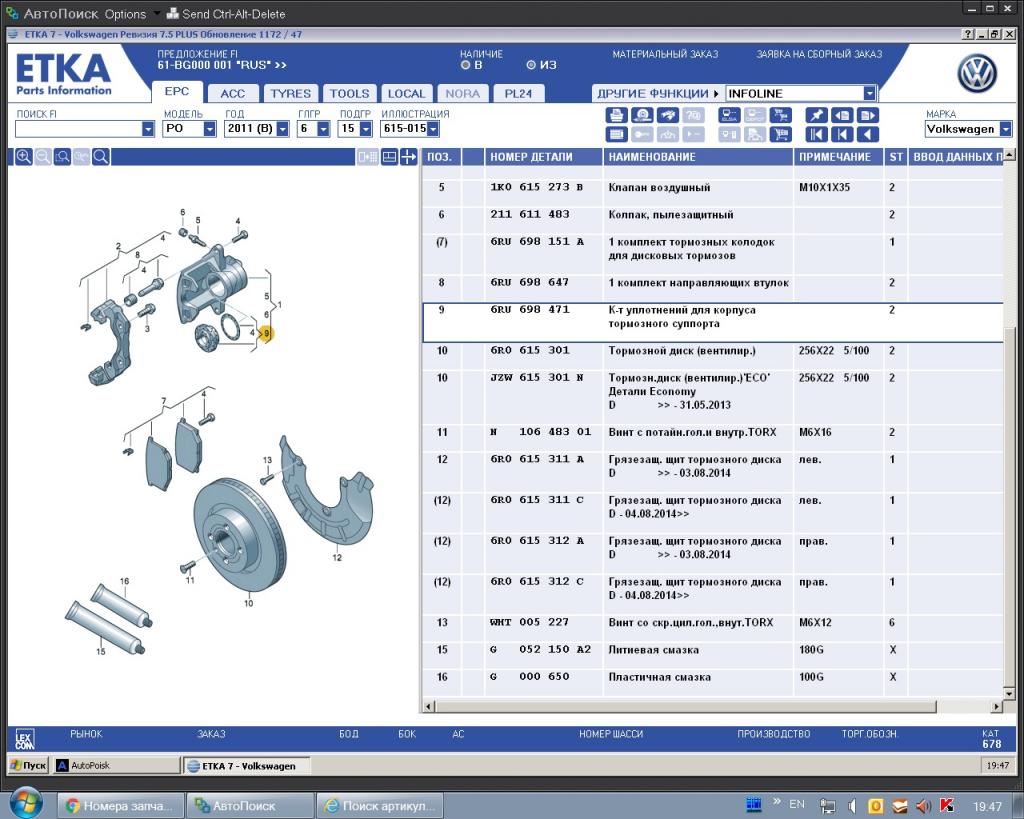Open 'Поиск артикул...' Internet Explorer taskbar item

tap(381, 806)
